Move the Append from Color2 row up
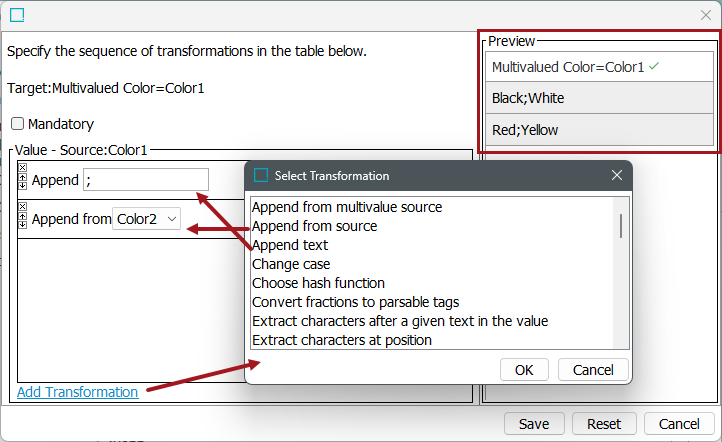Image resolution: width=722 pixels, height=442 pixels. coord(23,216)
